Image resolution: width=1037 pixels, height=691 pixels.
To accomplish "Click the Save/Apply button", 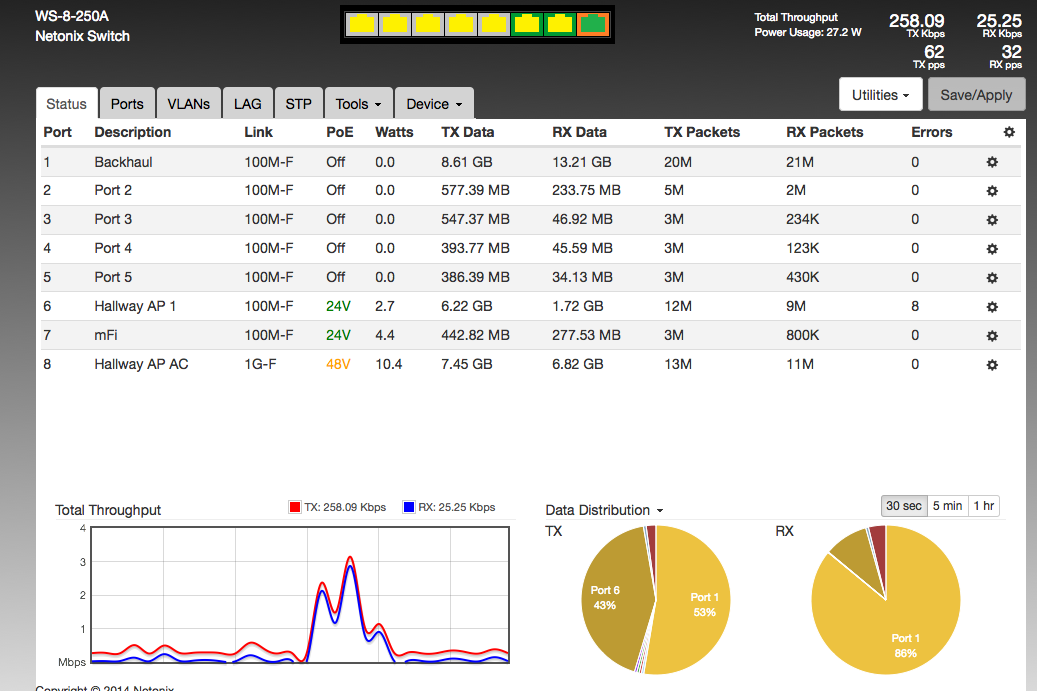I will pyautogui.click(x=977, y=95).
